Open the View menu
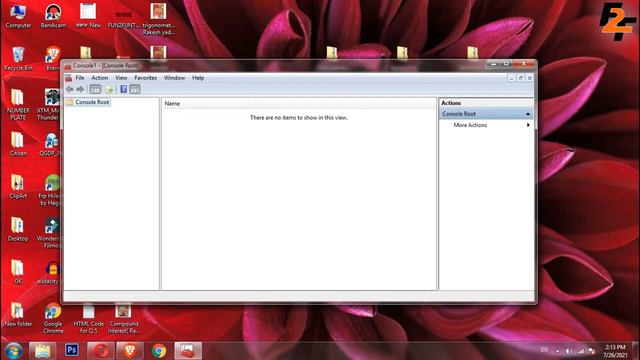The width and height of the screenshot is (640, 360). (x=121, y=78)
